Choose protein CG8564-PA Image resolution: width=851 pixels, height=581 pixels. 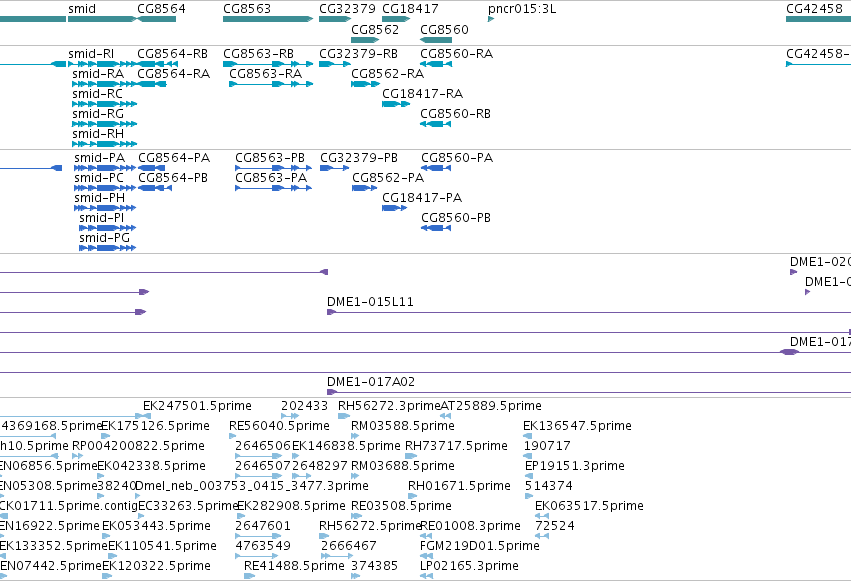click(x=174, y=158)
